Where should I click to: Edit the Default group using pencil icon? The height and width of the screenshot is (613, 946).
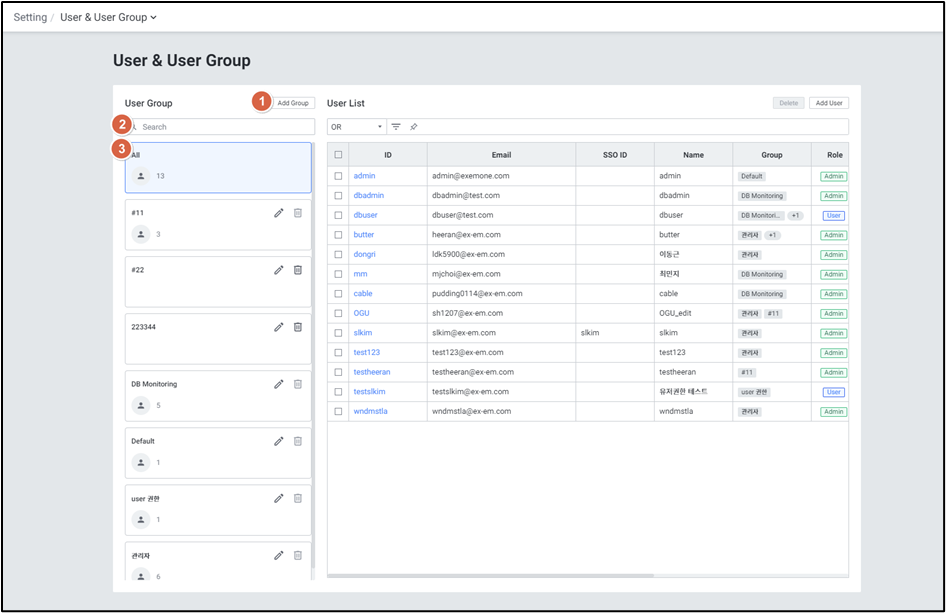[279, 441]
